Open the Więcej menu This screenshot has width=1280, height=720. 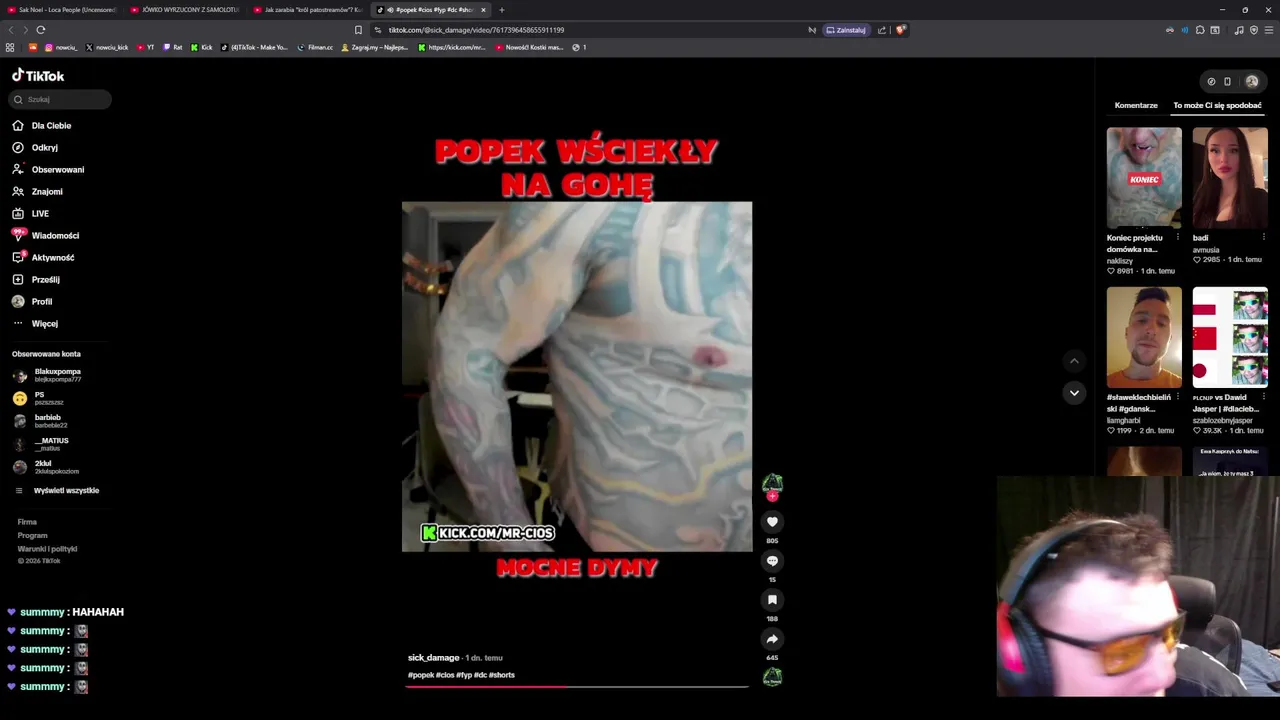click(x=35, y=324)
